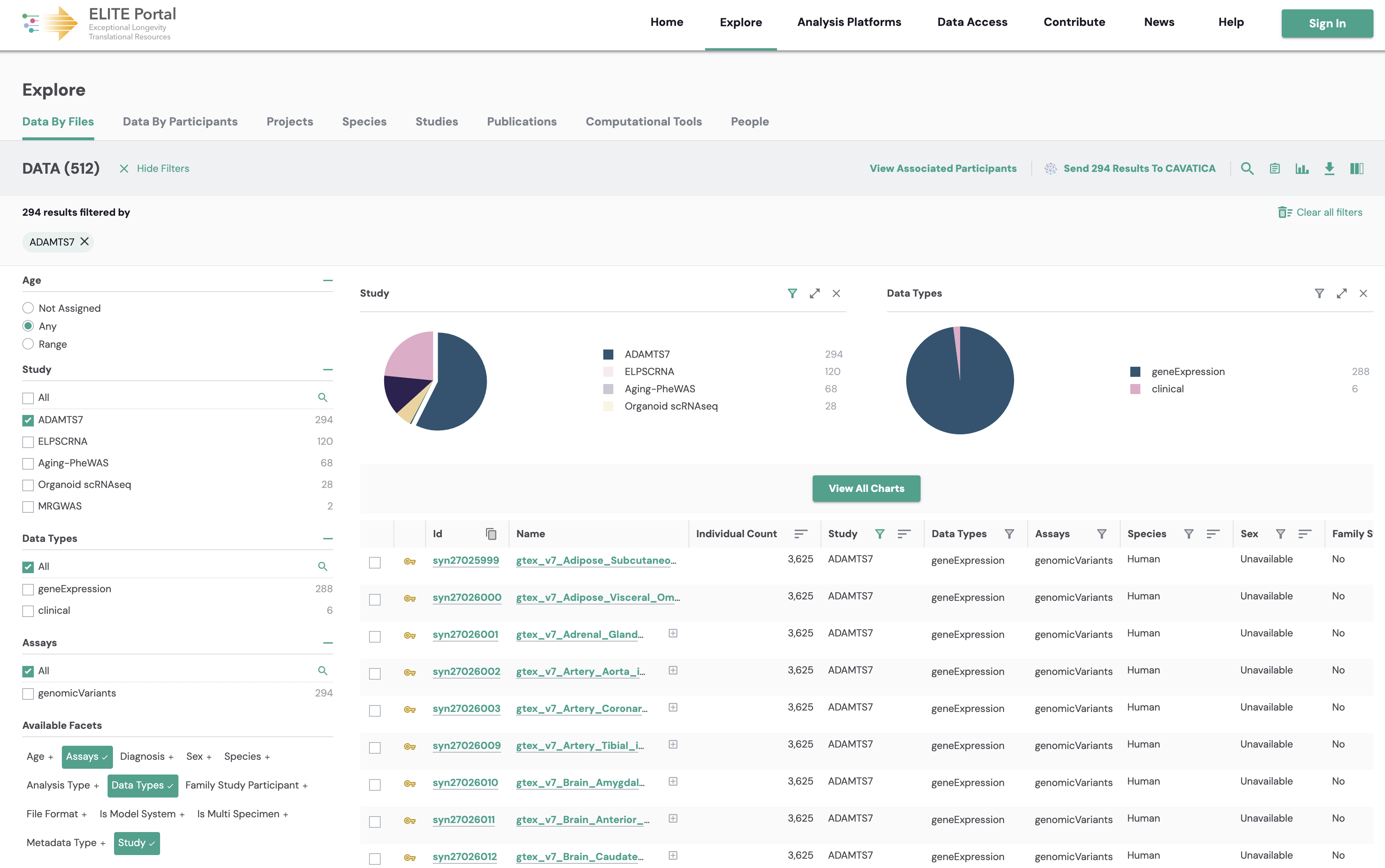The width and height of the screenshot is (1385, 868).
Task: Search within Study facet values
Action: (323, 397)
